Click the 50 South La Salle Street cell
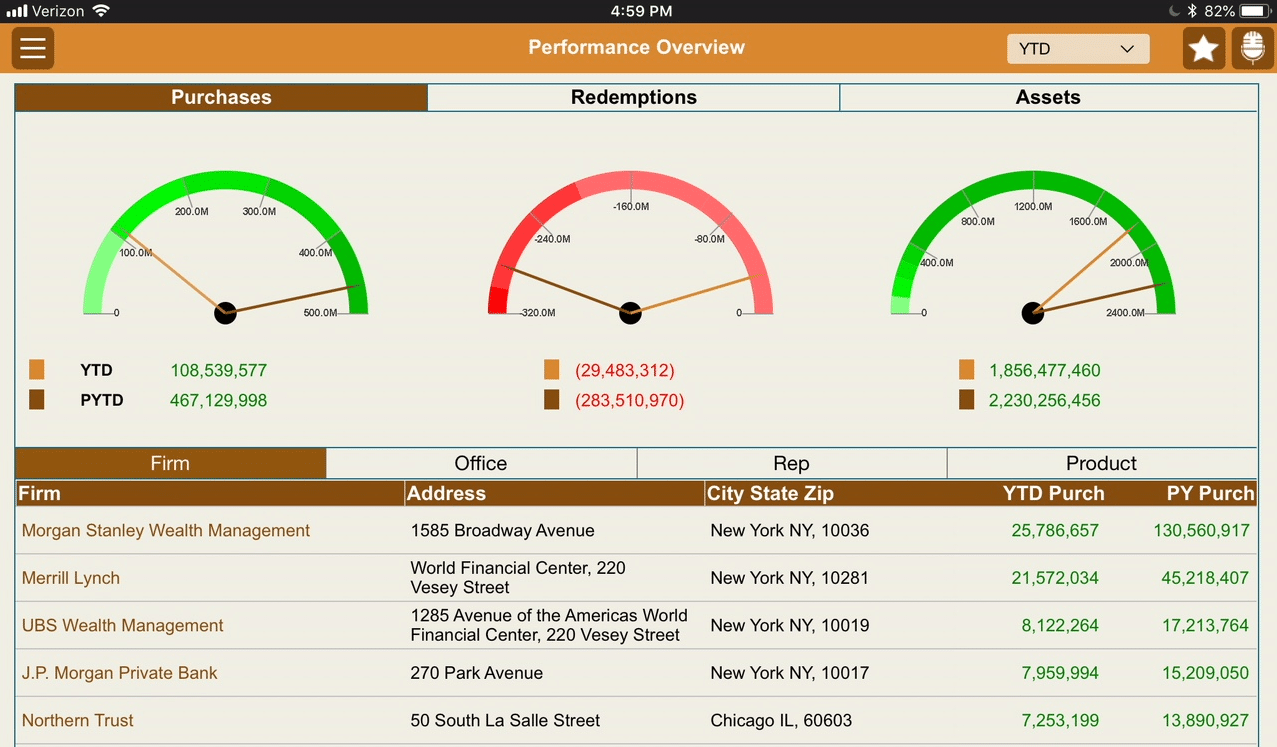Screen dimensions: 1277x747 (505, 720)
